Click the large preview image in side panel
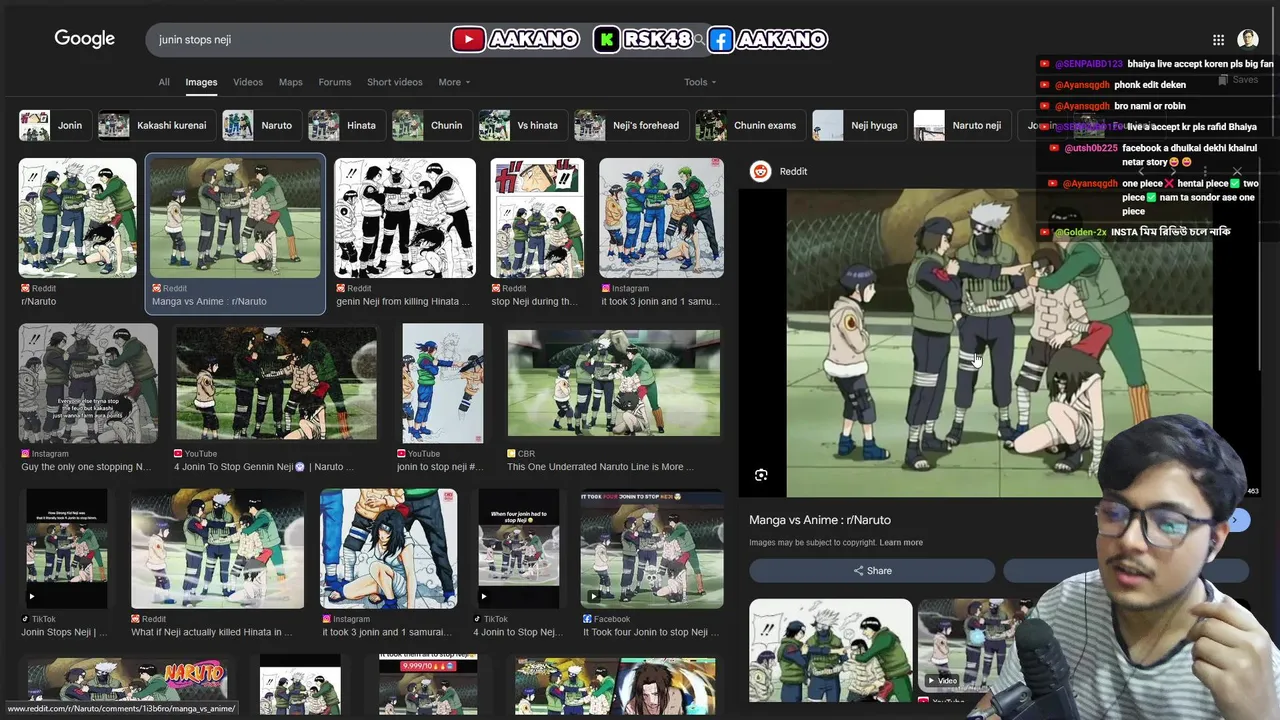1280x720 pixels. [999, 343]
